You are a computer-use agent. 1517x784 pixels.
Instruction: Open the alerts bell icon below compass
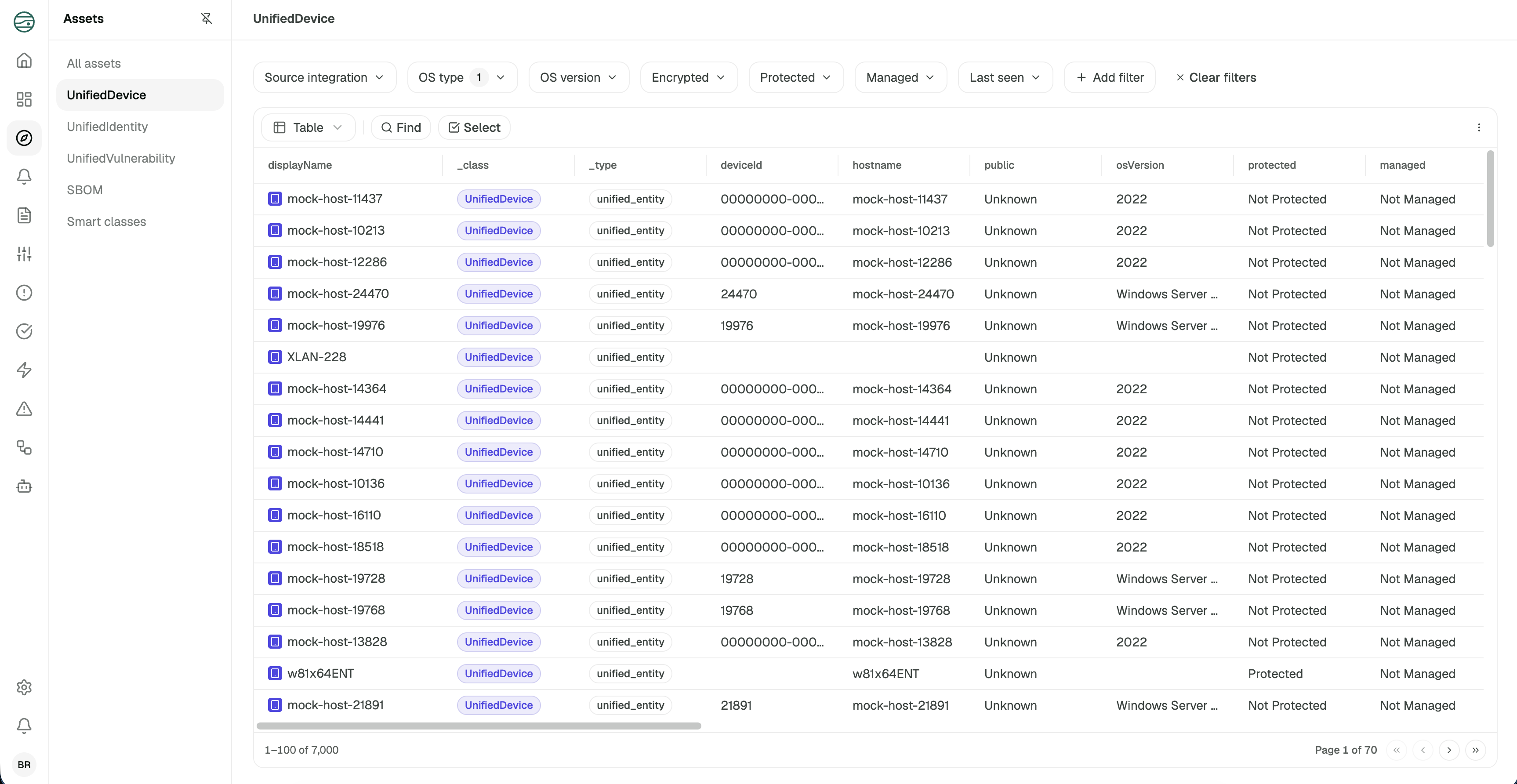click(24, 177)
